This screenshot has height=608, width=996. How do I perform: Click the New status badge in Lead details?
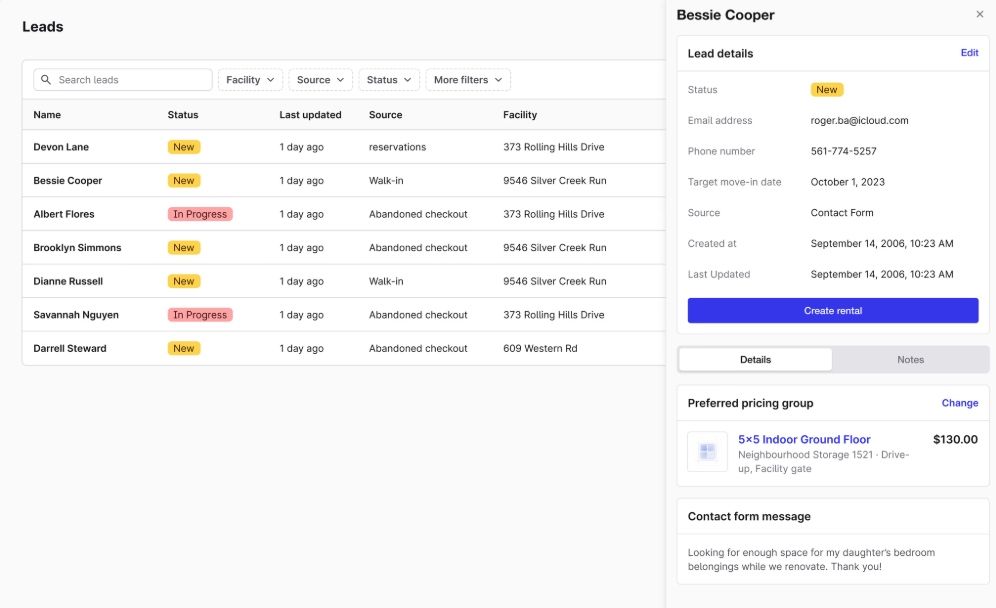(826, 90)
